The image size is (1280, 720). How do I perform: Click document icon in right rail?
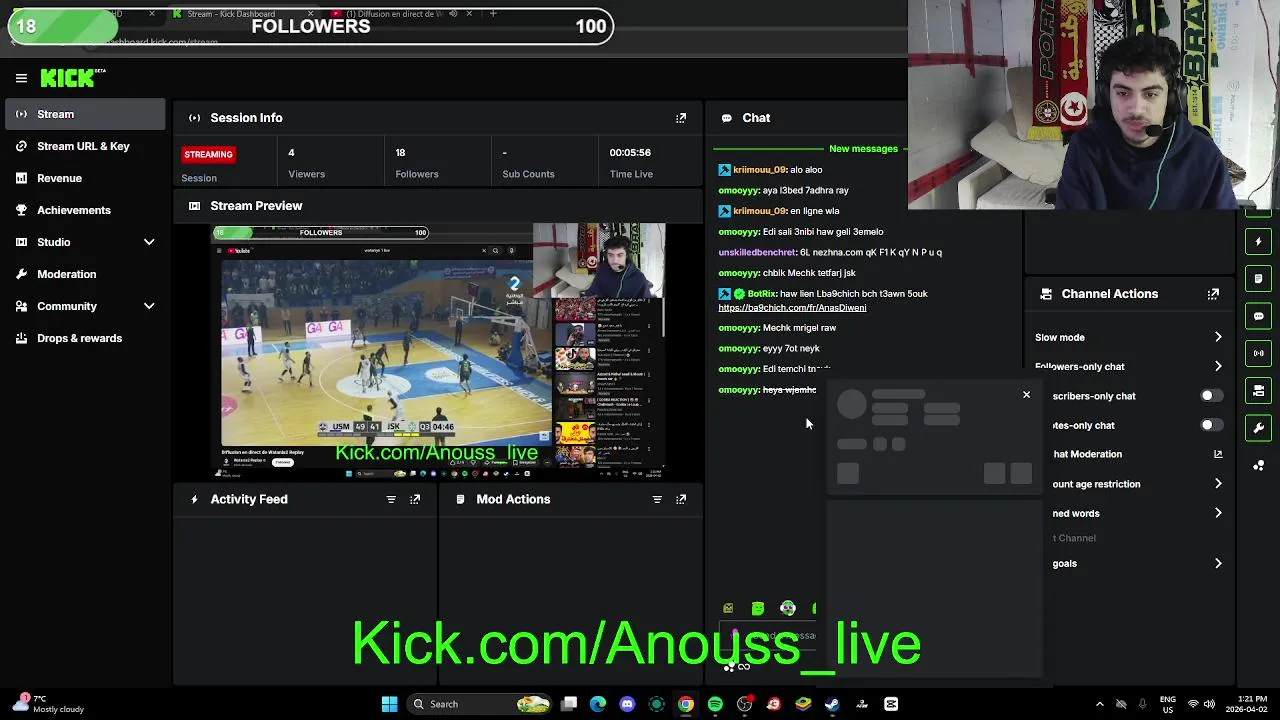(1259, 279)
